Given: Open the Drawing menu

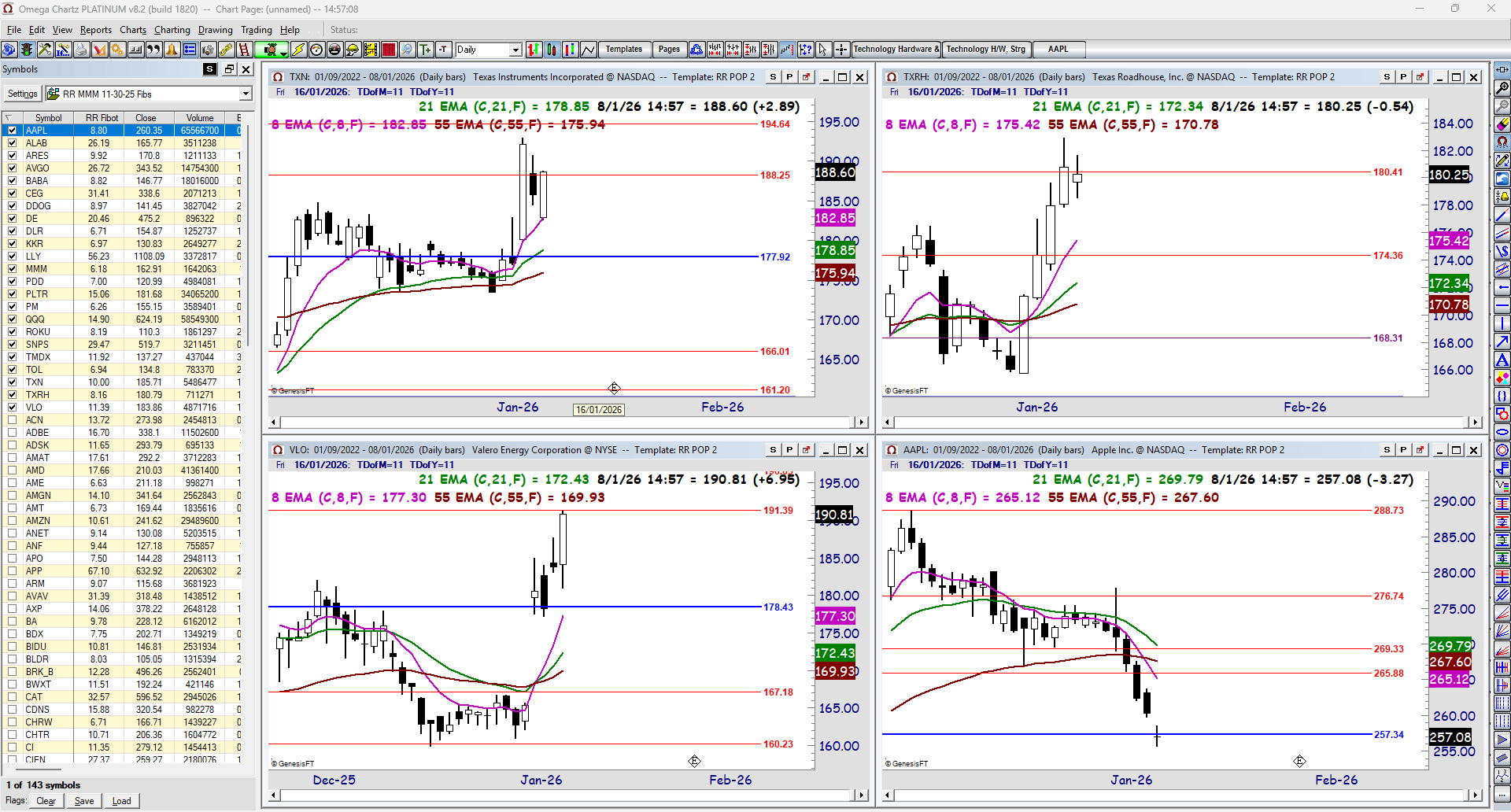Looking at the screenshot, I should (216, 30).
